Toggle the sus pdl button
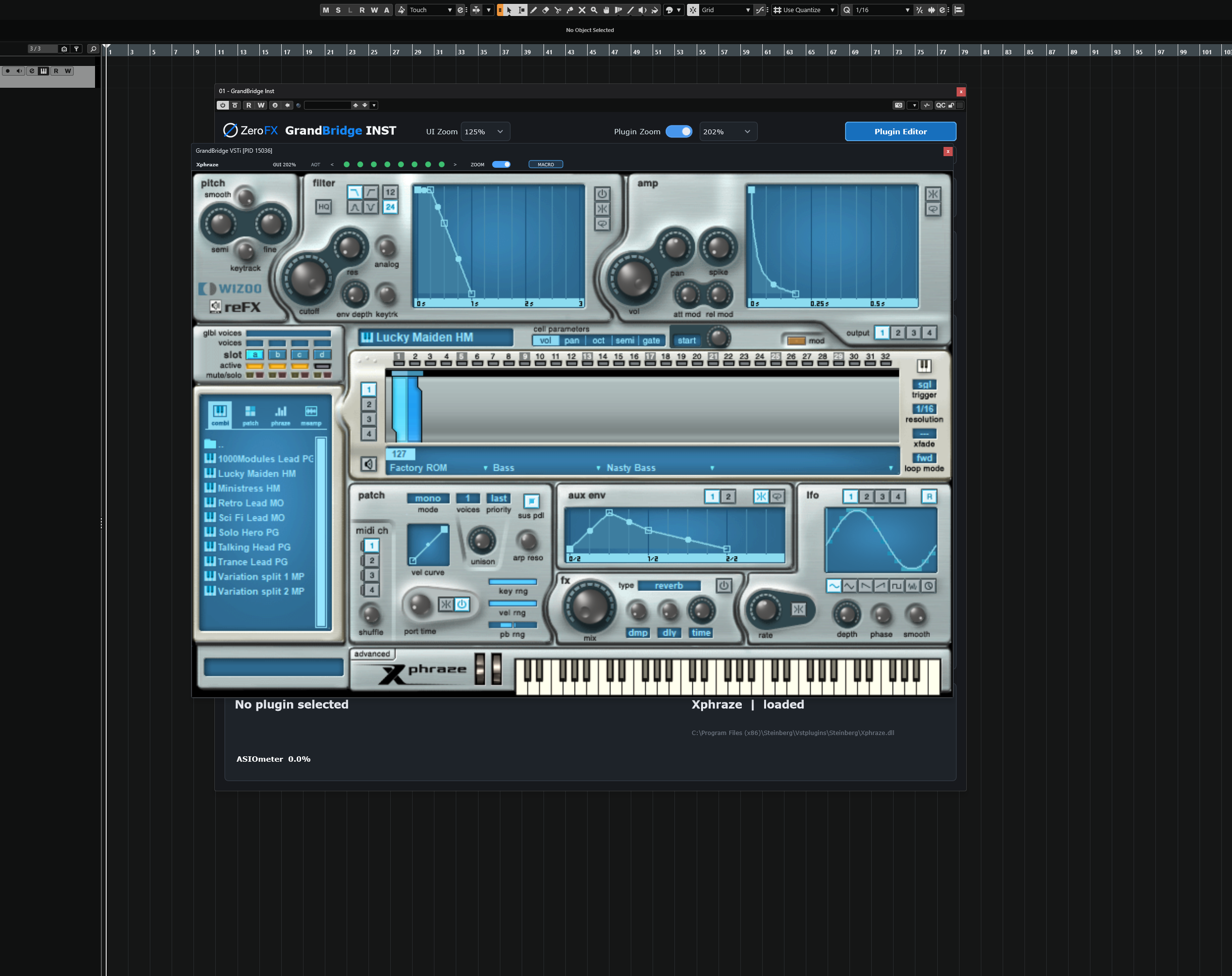The width and height of the screenshot is (1232, 976). pos(531,501)
